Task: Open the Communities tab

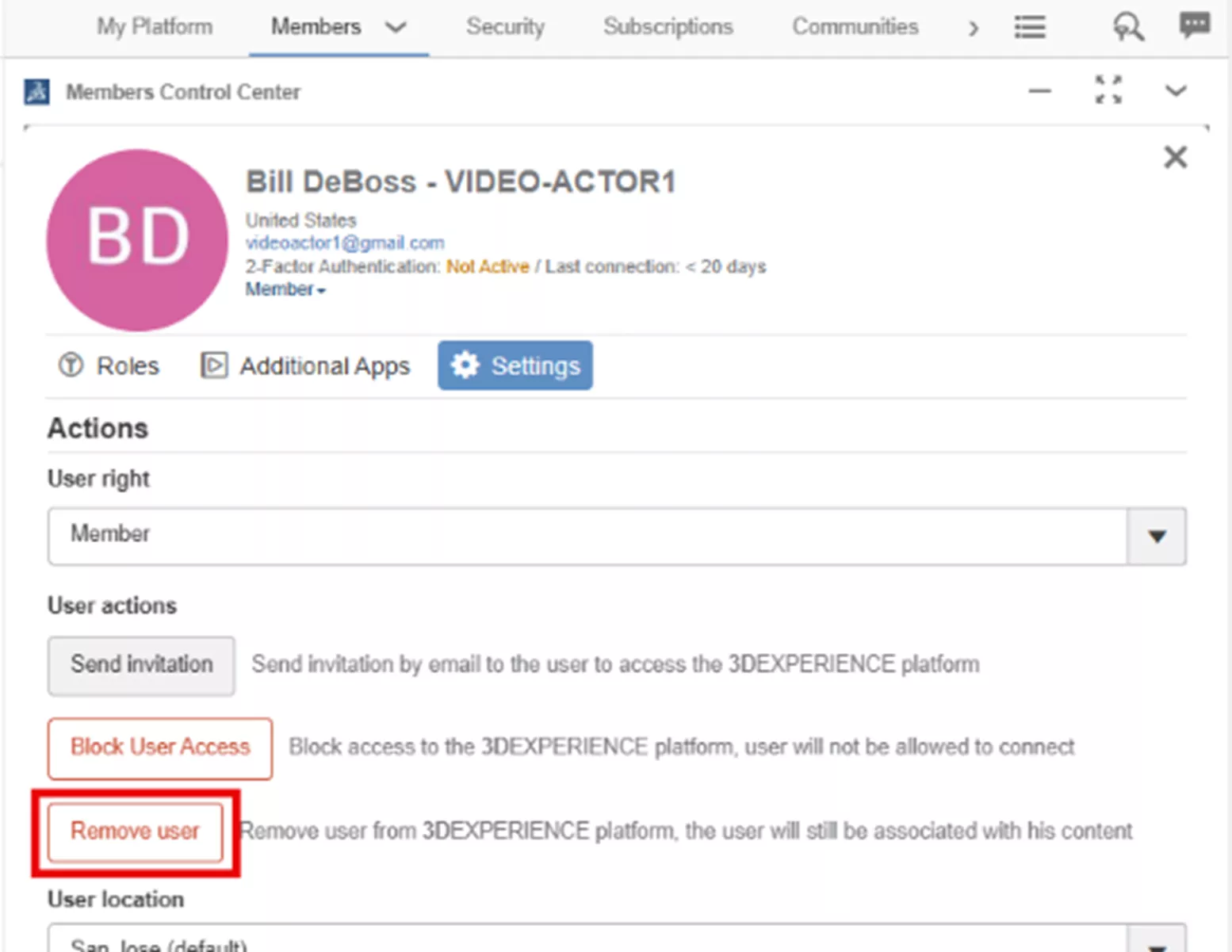Action: (x=855, y=26)
